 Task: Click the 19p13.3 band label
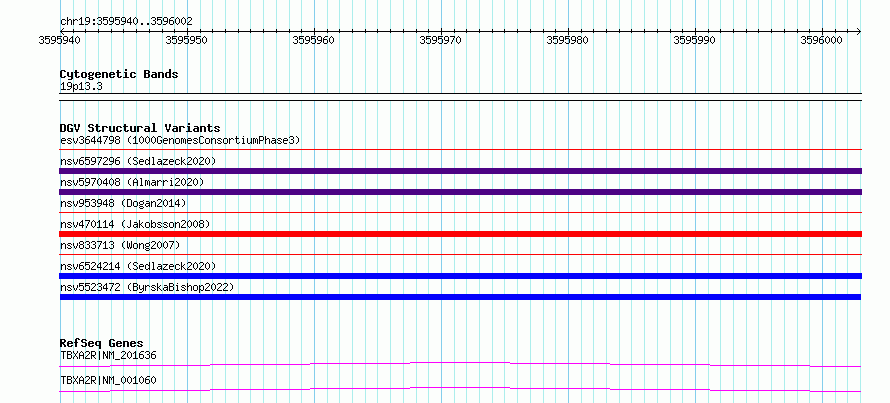tap(81, 87)
